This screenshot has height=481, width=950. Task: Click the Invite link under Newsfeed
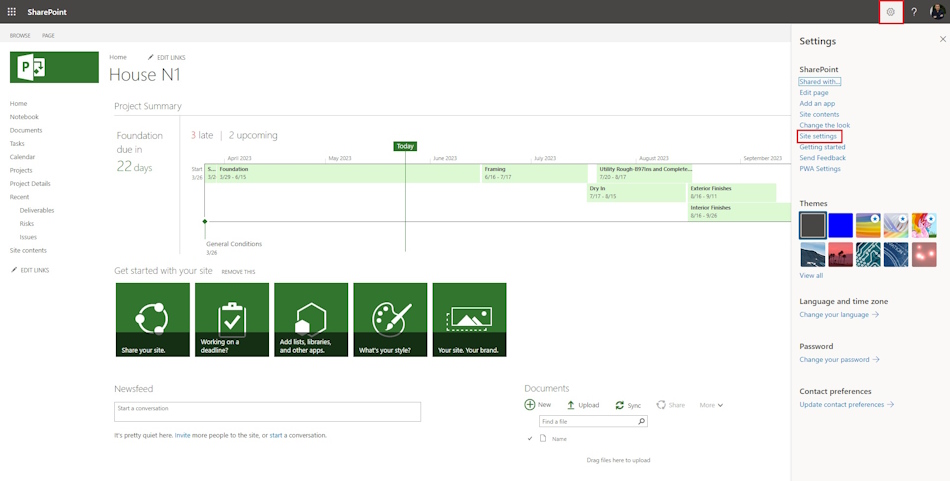[182, 436]
